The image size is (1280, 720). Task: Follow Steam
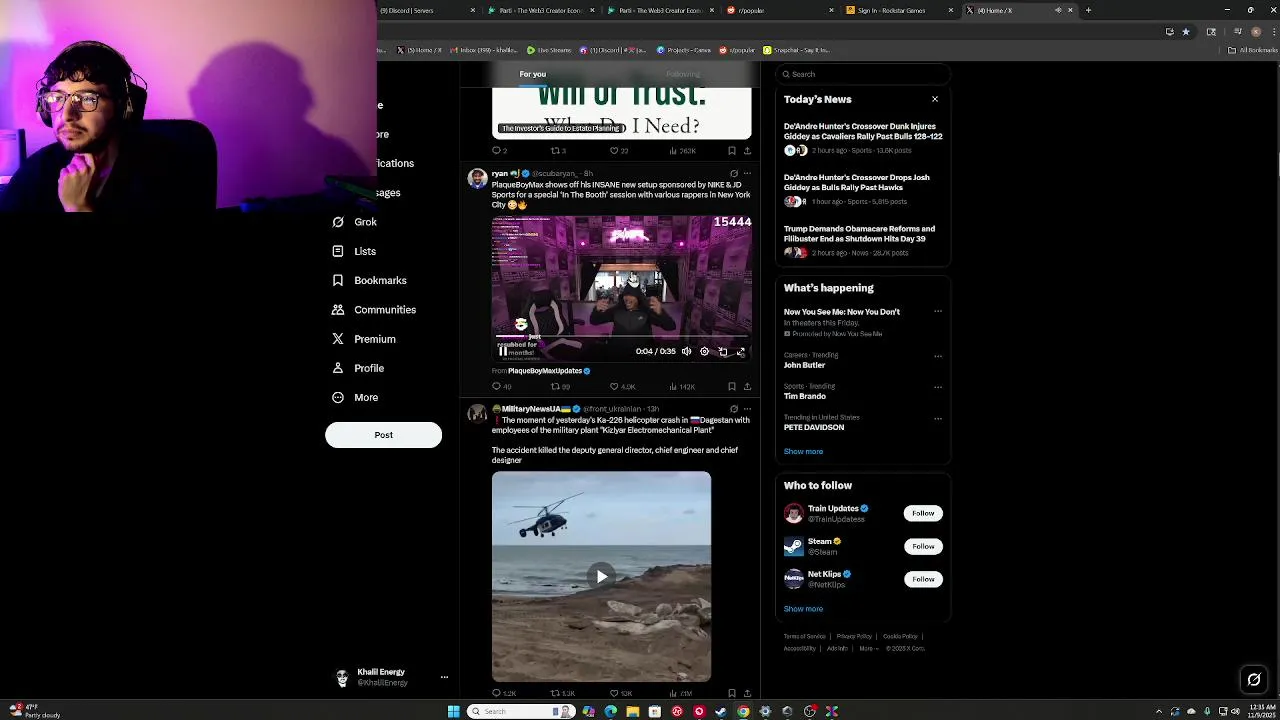[923, 546]
